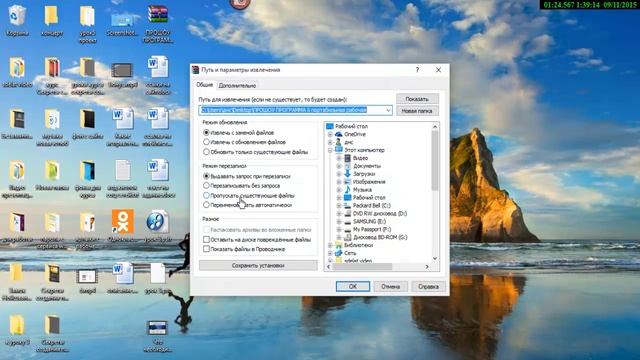
Task: Select the WinRAR archive ПРОШОУ ПРОГРАМ desktop icon
Action: (158, 24)
